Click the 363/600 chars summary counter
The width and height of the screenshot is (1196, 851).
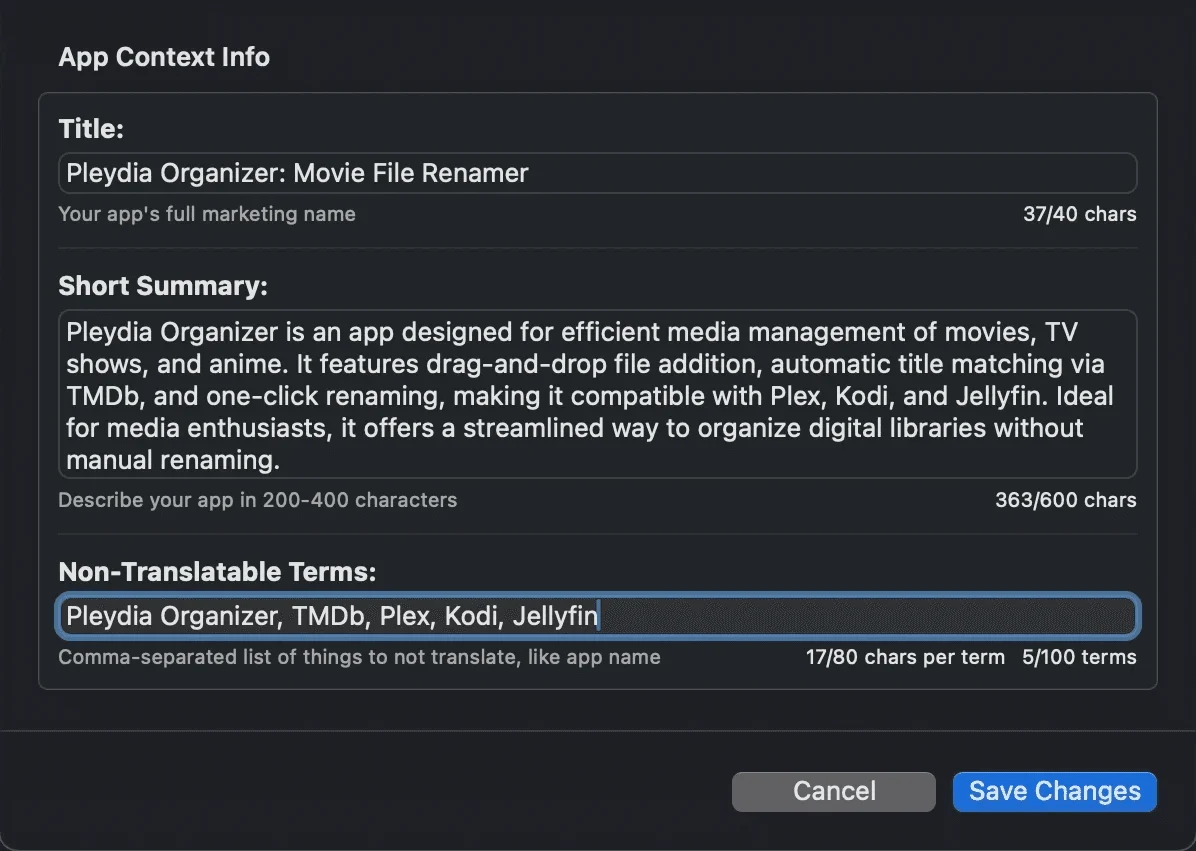tap(1065, 500)
